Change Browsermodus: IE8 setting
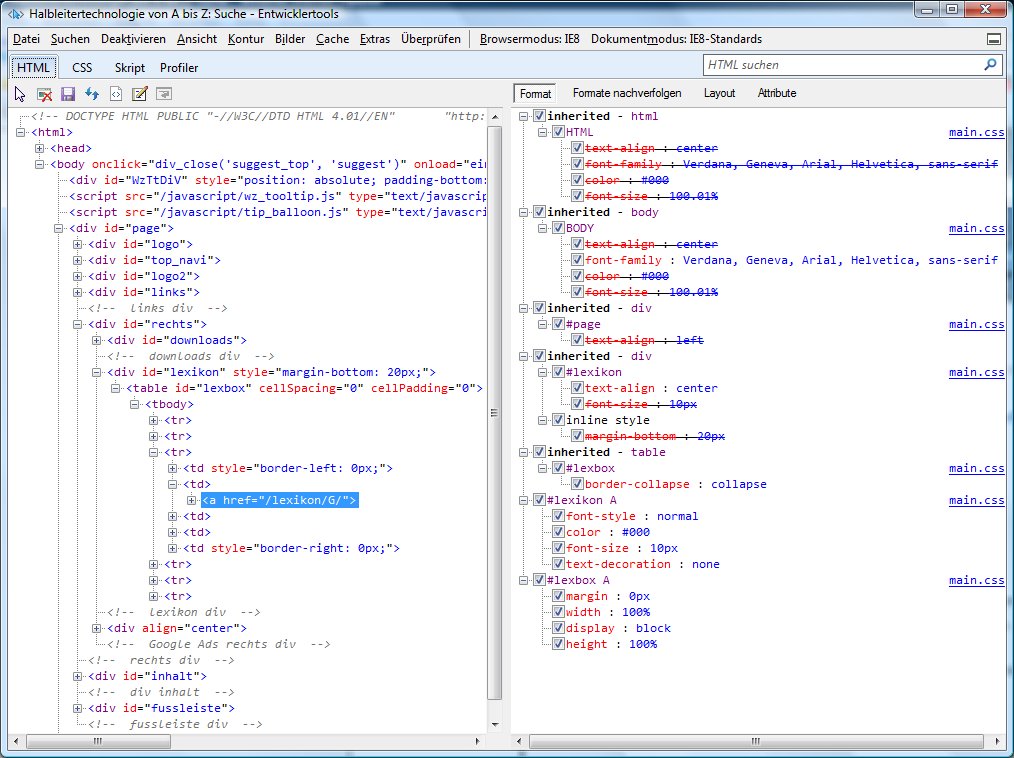This screenshot has height=758, width=1014. click(x=530, y=39)
